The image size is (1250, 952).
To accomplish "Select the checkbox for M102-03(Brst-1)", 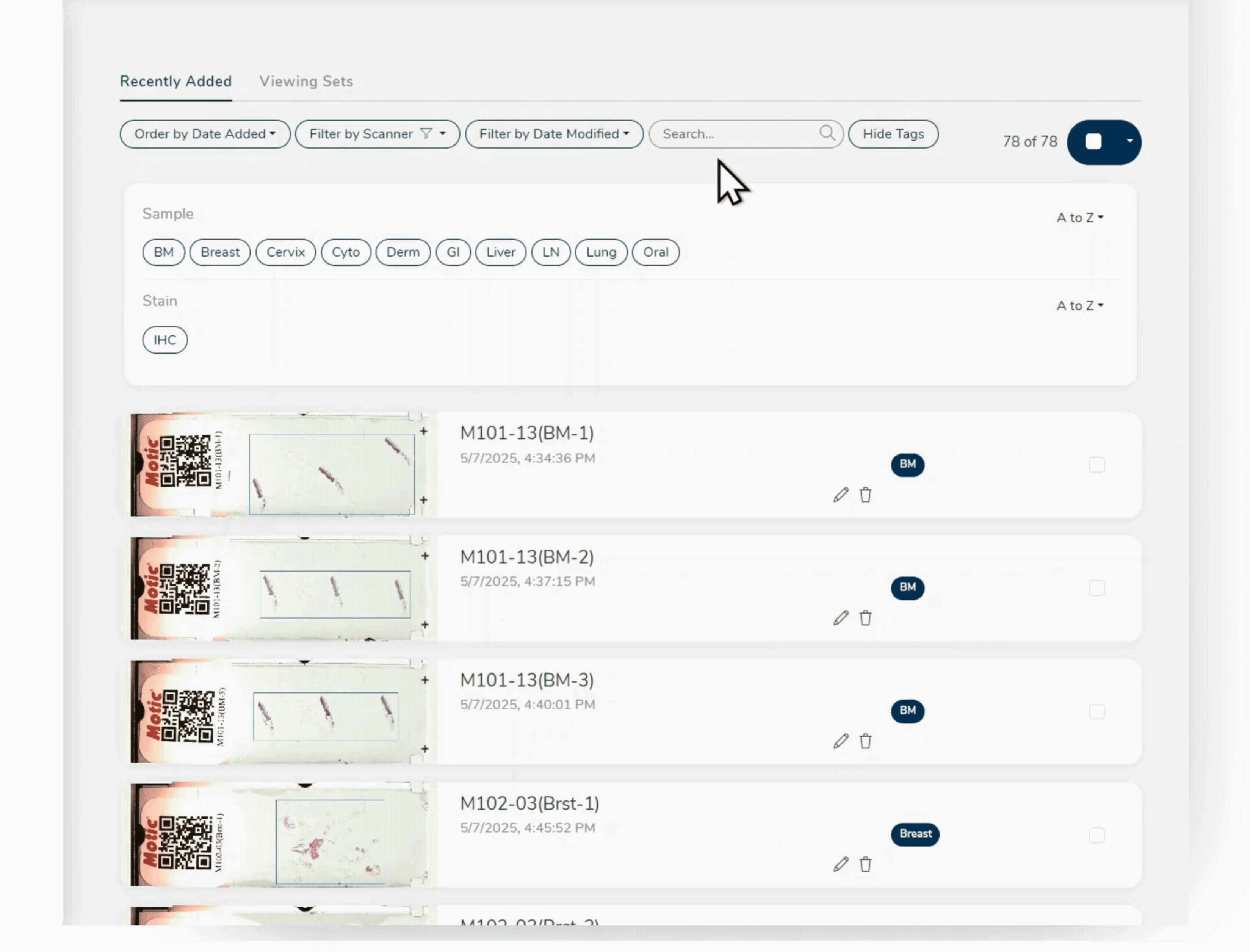I will tap(1096, 835).
